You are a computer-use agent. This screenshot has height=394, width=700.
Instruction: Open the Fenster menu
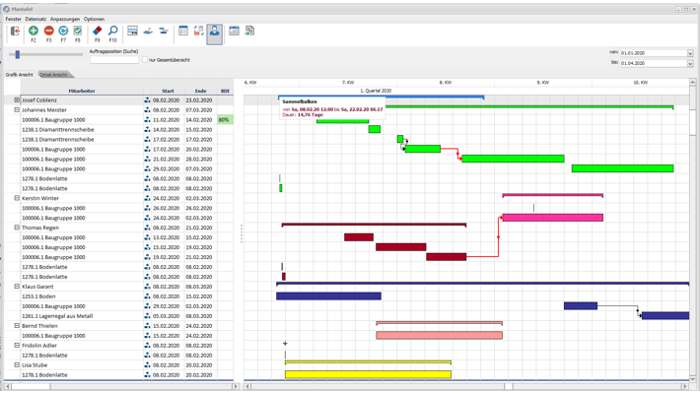click(13, 19)
